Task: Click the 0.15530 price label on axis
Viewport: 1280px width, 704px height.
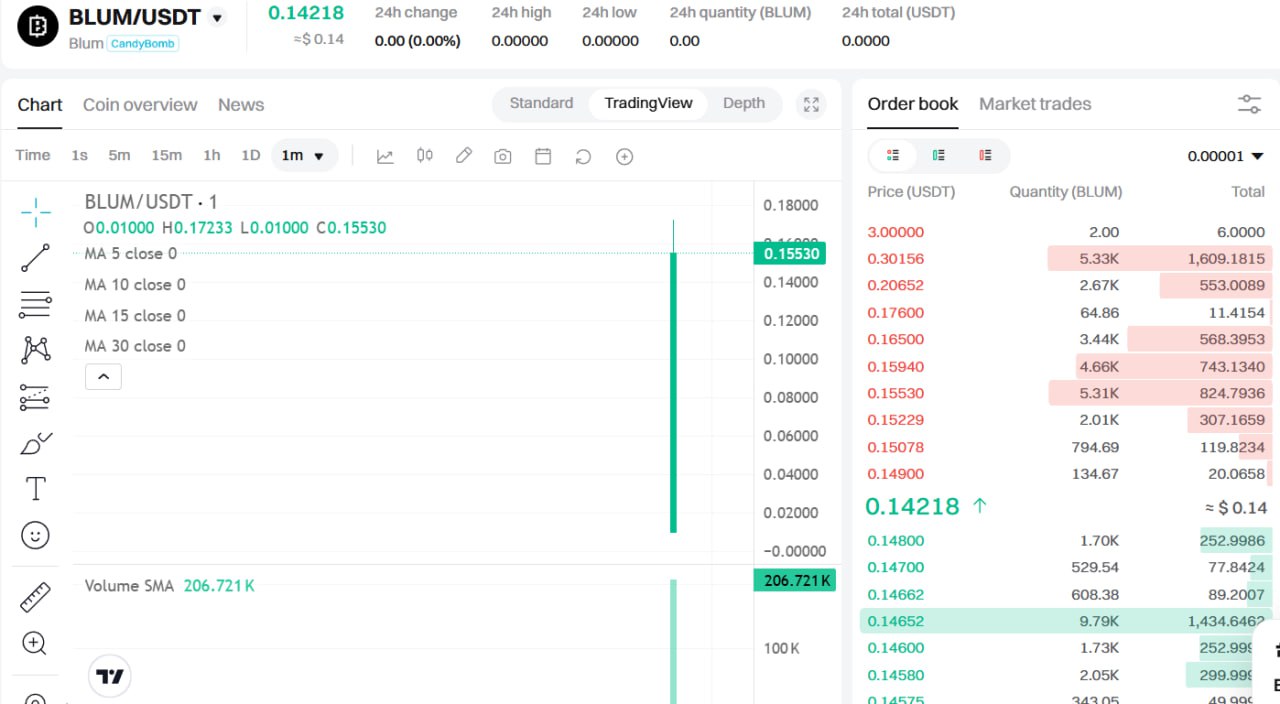Action: [x=792, y=254]
